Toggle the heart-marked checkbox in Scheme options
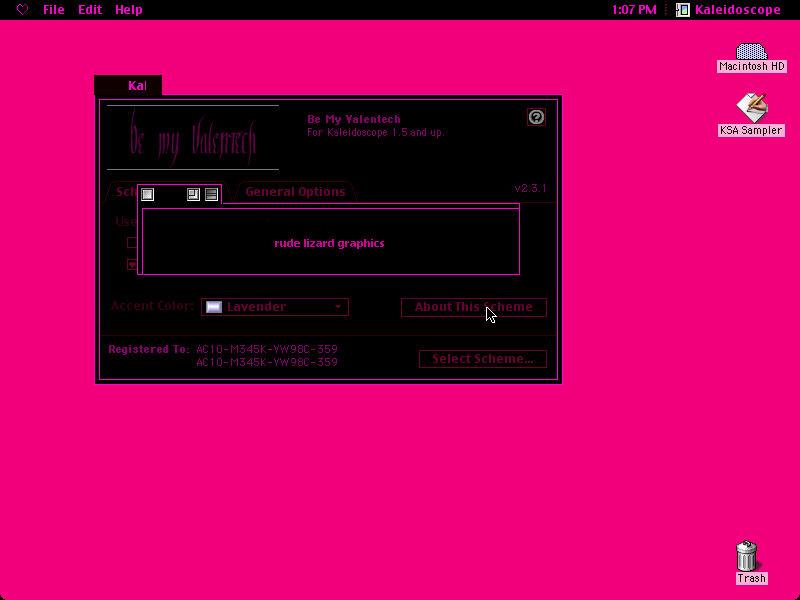 (x=132, y=264)
